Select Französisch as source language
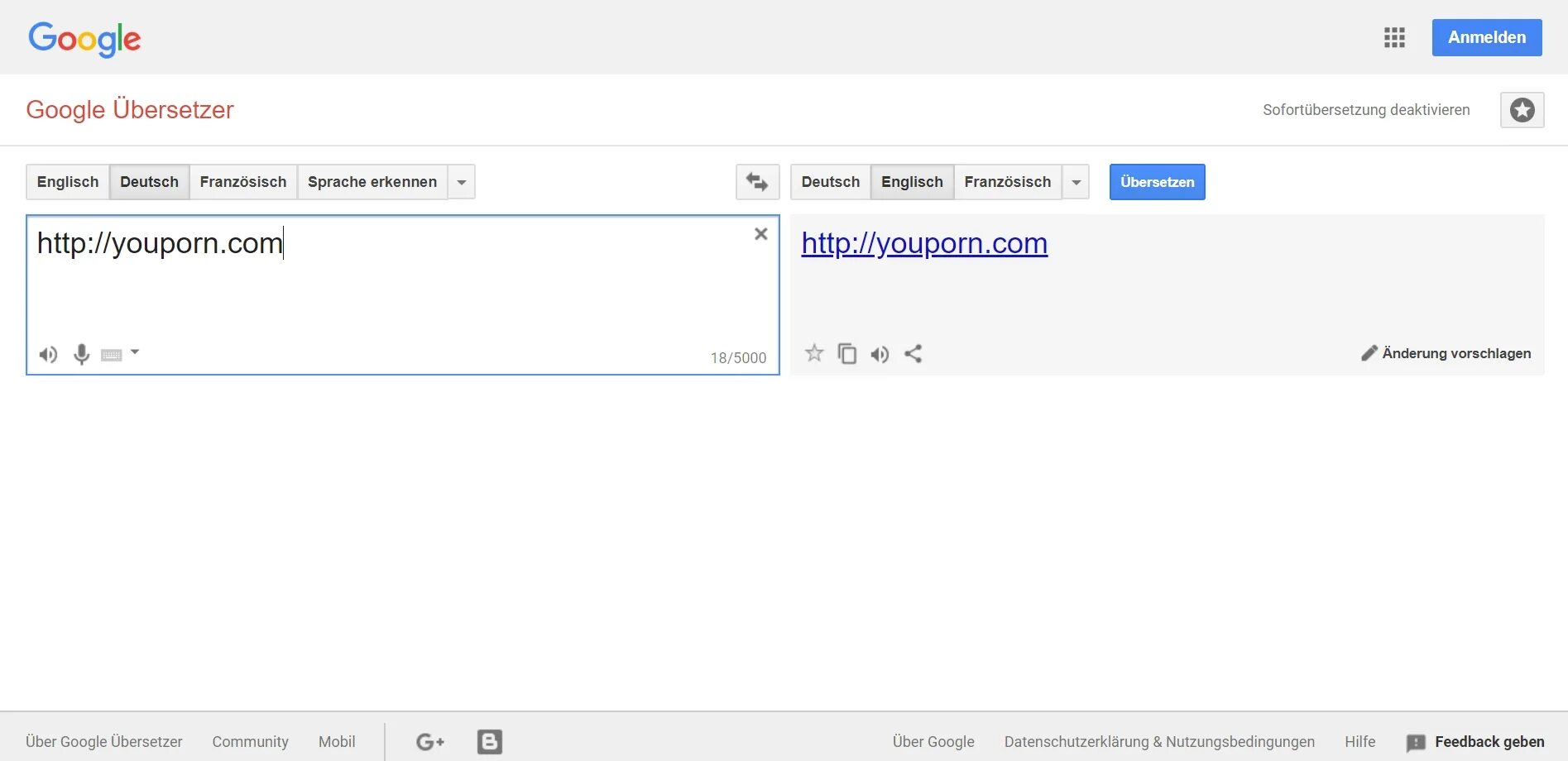This screenshot has height=761, width=1568. point(243,182)
